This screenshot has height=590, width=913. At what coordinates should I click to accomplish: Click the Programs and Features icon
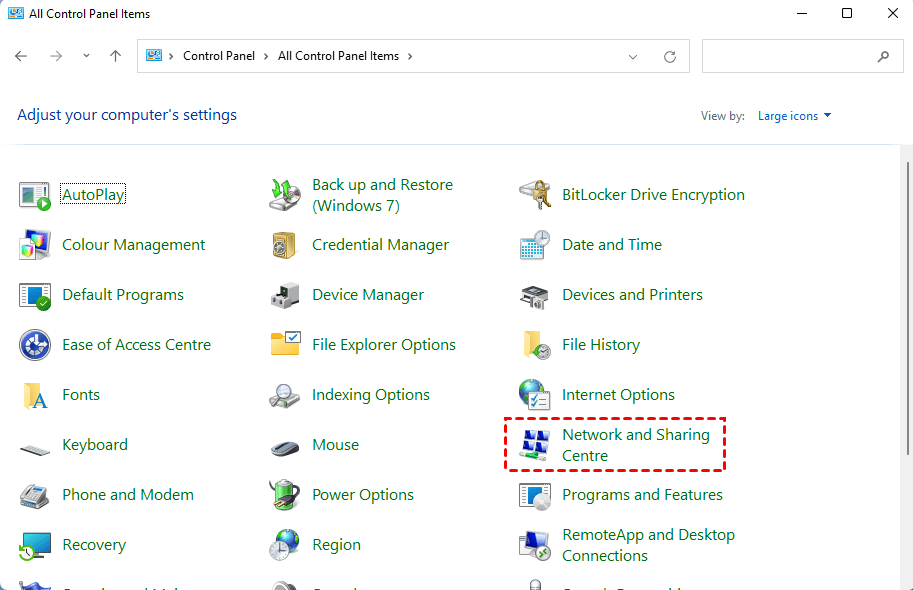[x=535, y=496]
